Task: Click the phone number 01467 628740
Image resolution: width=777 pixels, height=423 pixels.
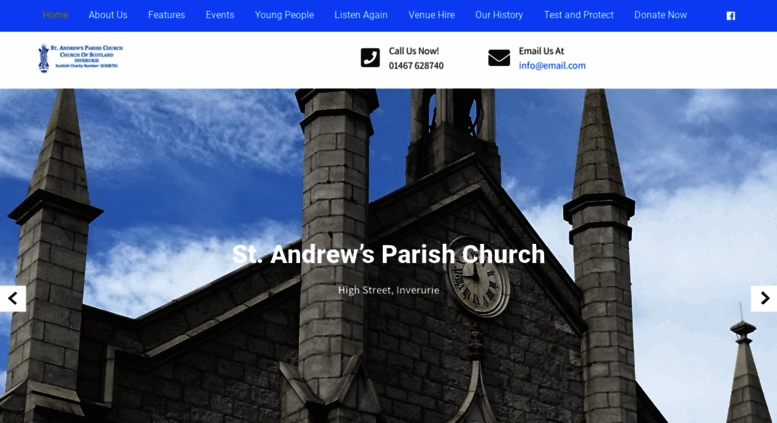Action: coord(416,65)
